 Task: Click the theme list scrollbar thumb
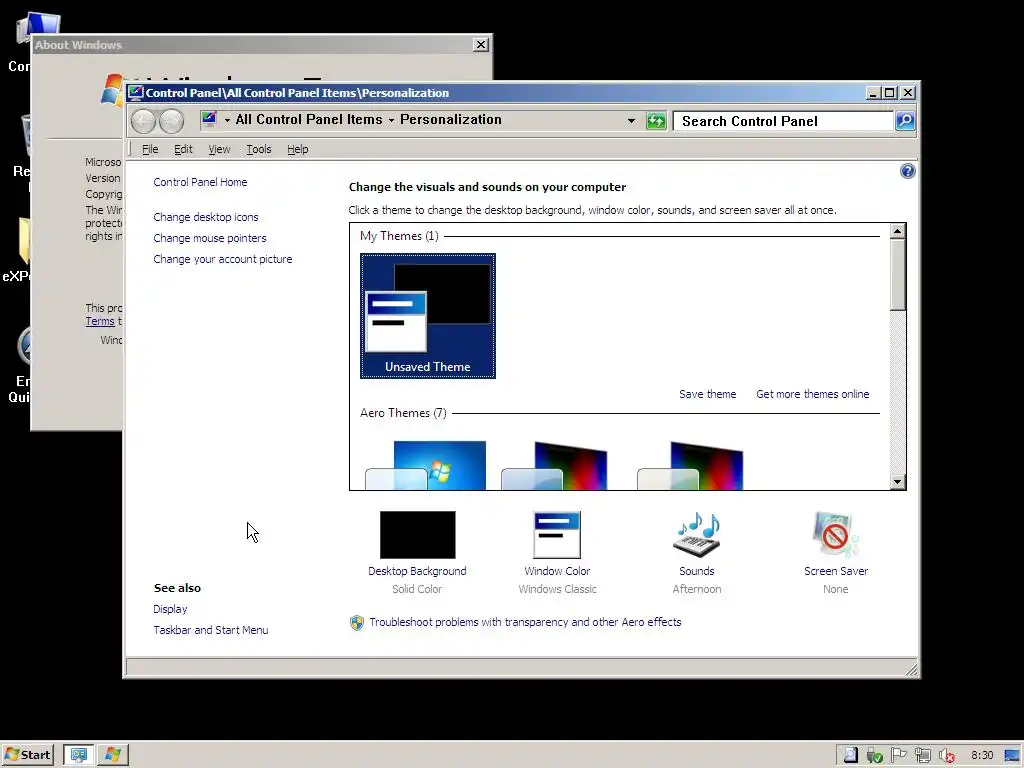point(897,275)
